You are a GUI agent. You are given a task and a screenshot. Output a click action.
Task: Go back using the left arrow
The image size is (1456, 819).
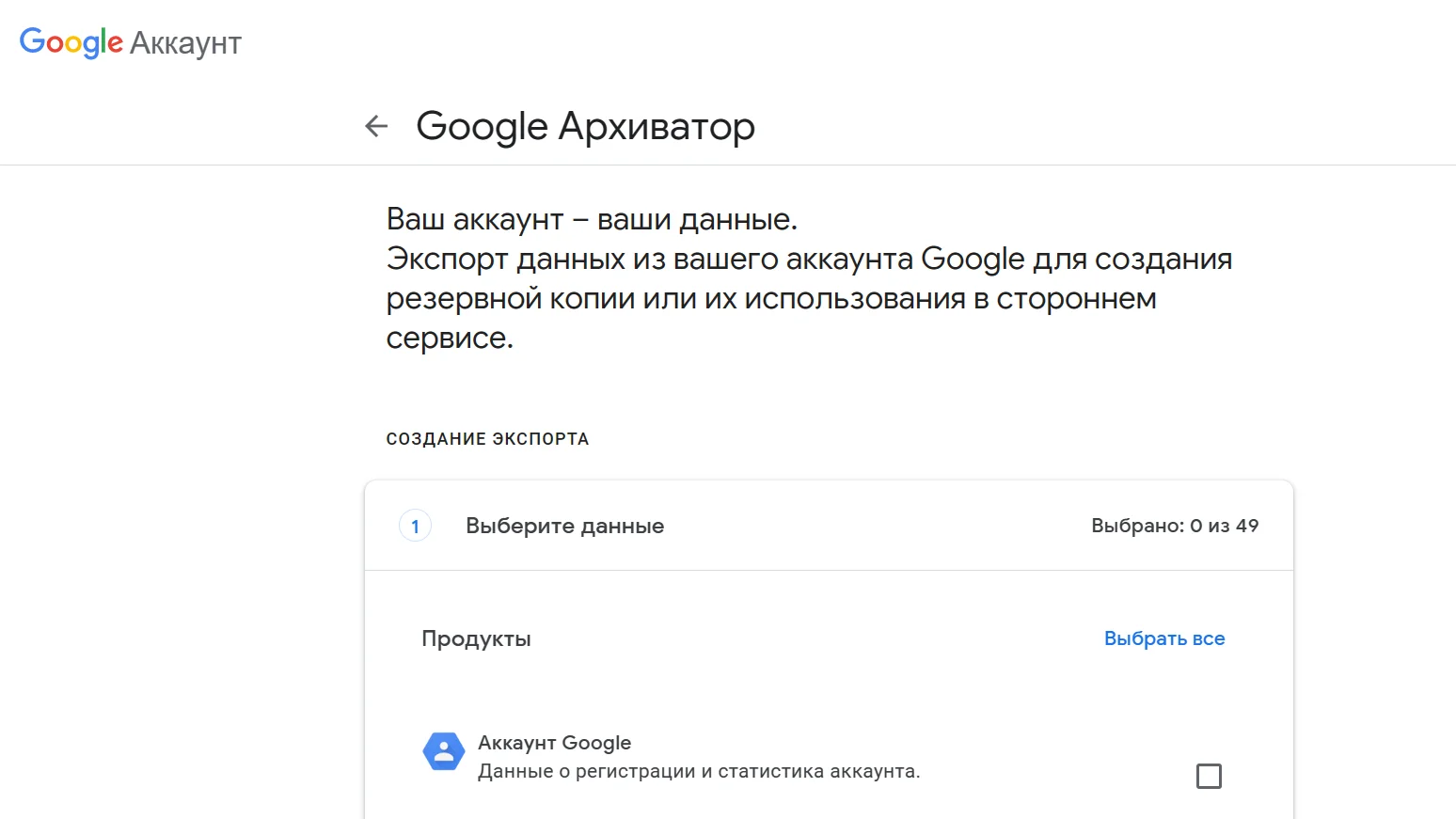coord(376,126)
